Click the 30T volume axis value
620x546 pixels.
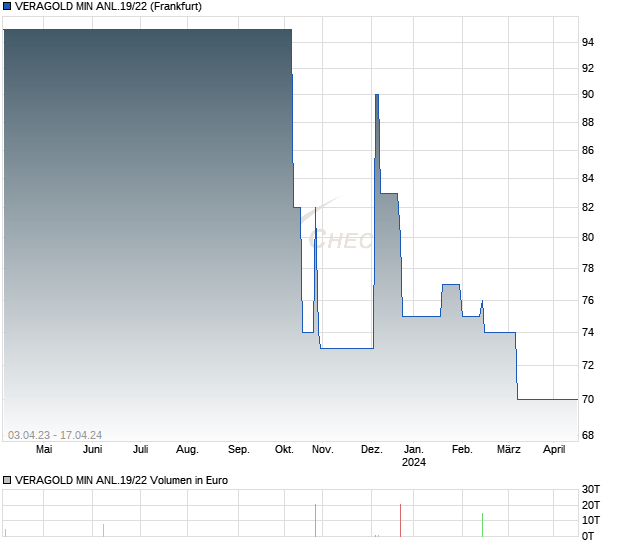click(591, 489)
